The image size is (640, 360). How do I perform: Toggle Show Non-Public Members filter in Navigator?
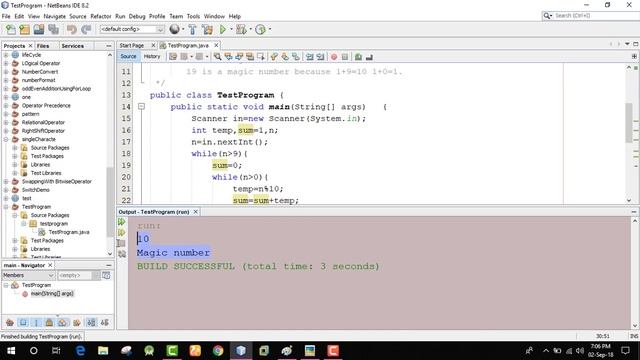click(49, 322)
